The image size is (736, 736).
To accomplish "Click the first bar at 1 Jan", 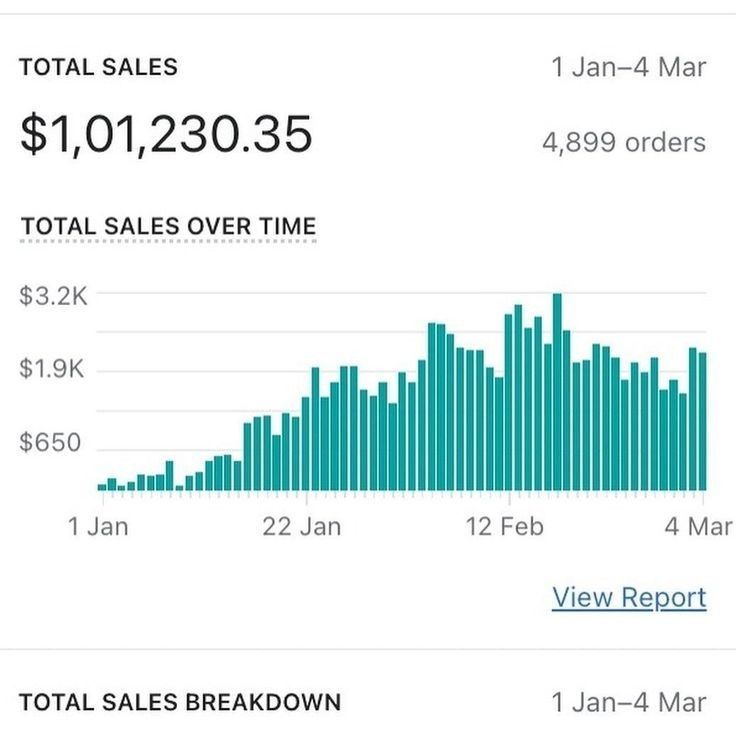I will coord(102,486).
